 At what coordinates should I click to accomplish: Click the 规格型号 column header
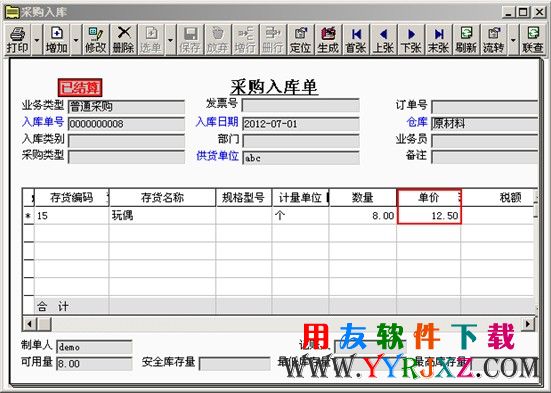coord(244,198)
